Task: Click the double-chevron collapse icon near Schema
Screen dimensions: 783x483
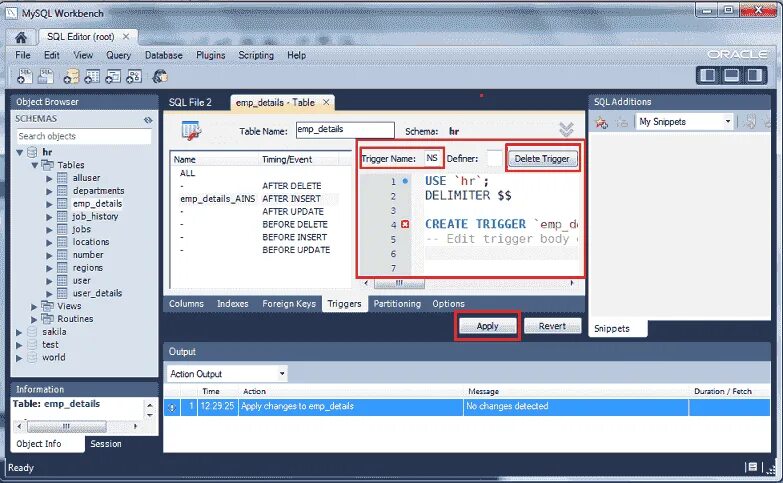Action: (566, 129)
